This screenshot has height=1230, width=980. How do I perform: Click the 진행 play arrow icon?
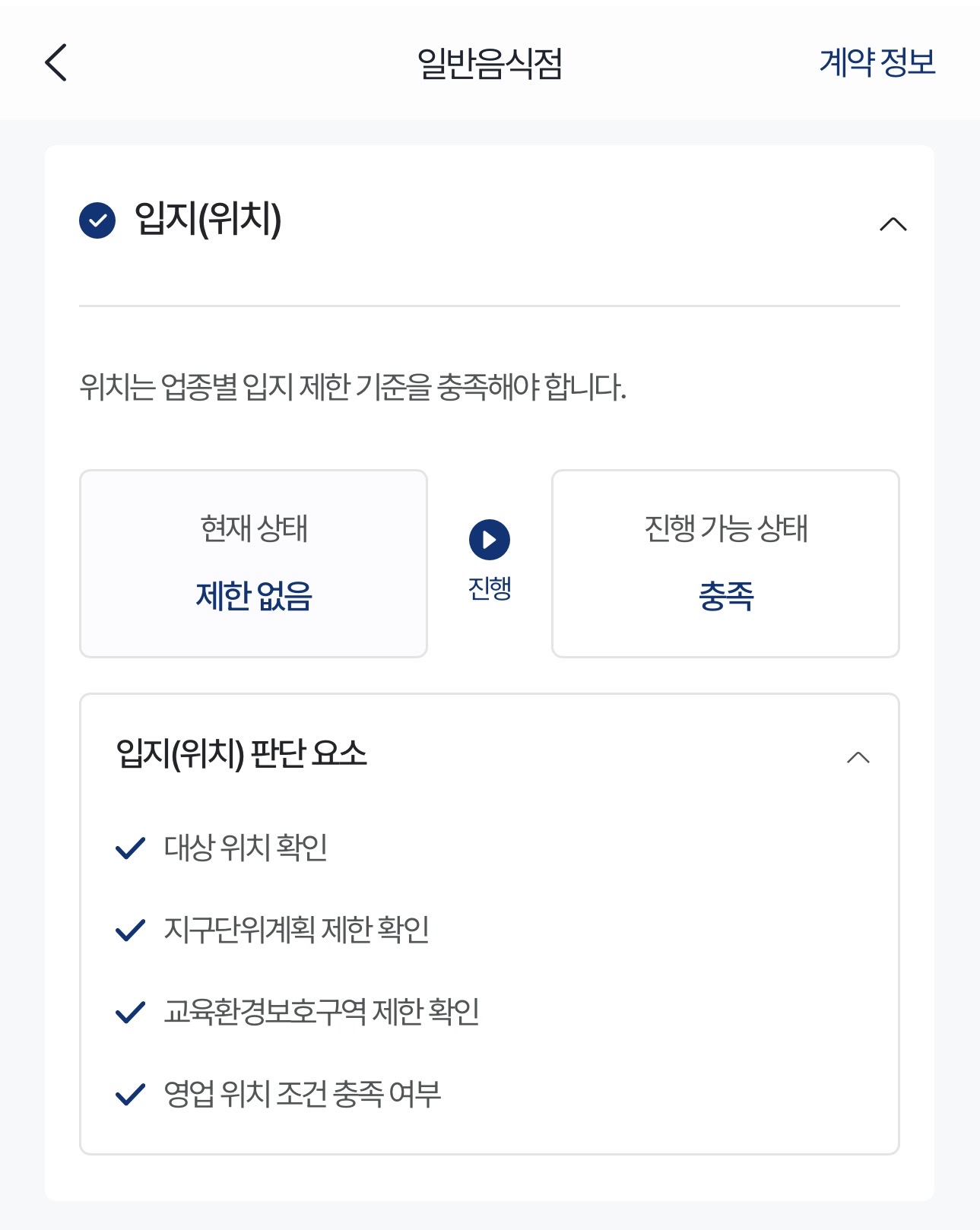pyautogui.click(x=490, y=540)
